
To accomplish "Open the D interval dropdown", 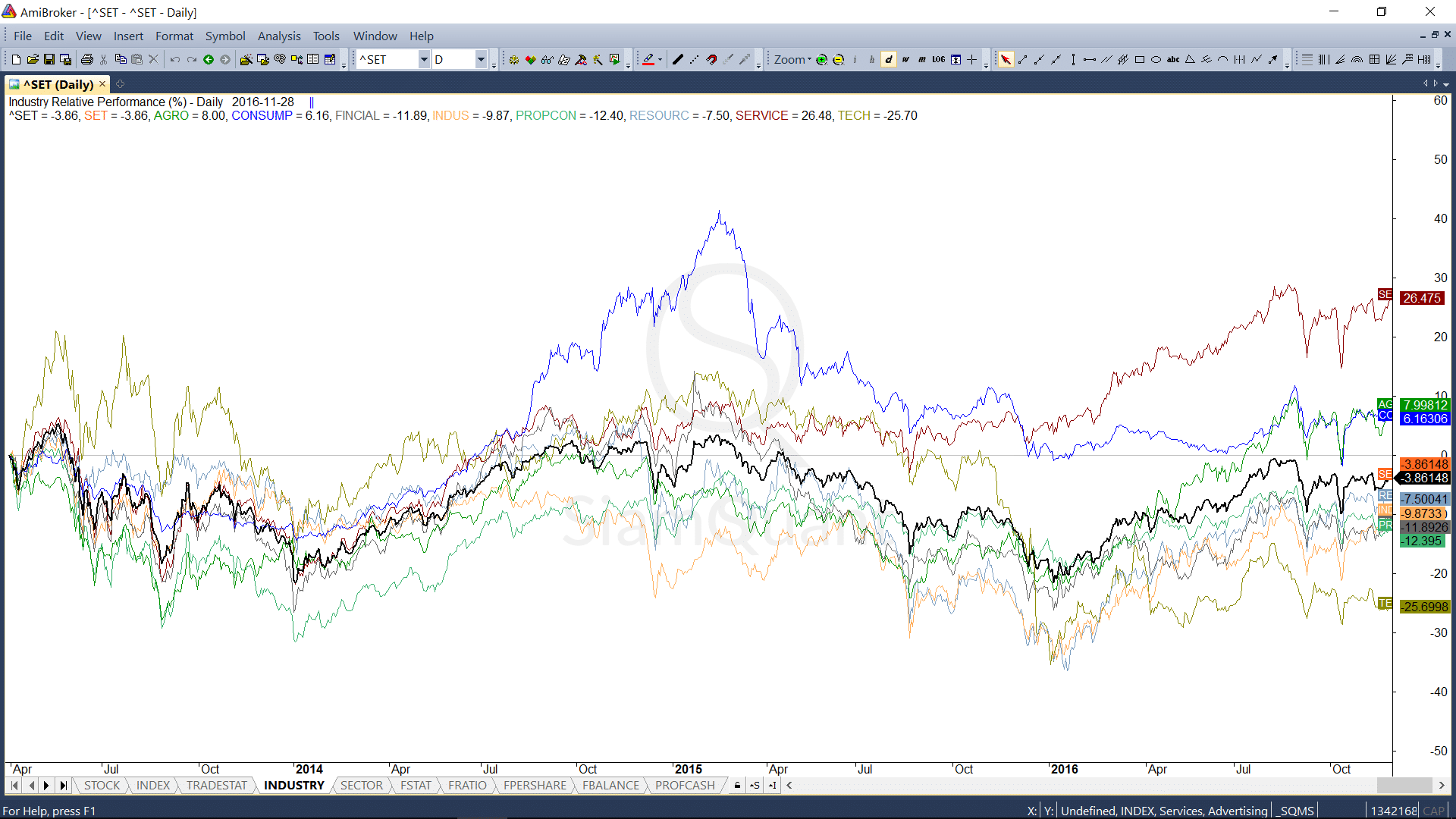I will pos(481,59).
